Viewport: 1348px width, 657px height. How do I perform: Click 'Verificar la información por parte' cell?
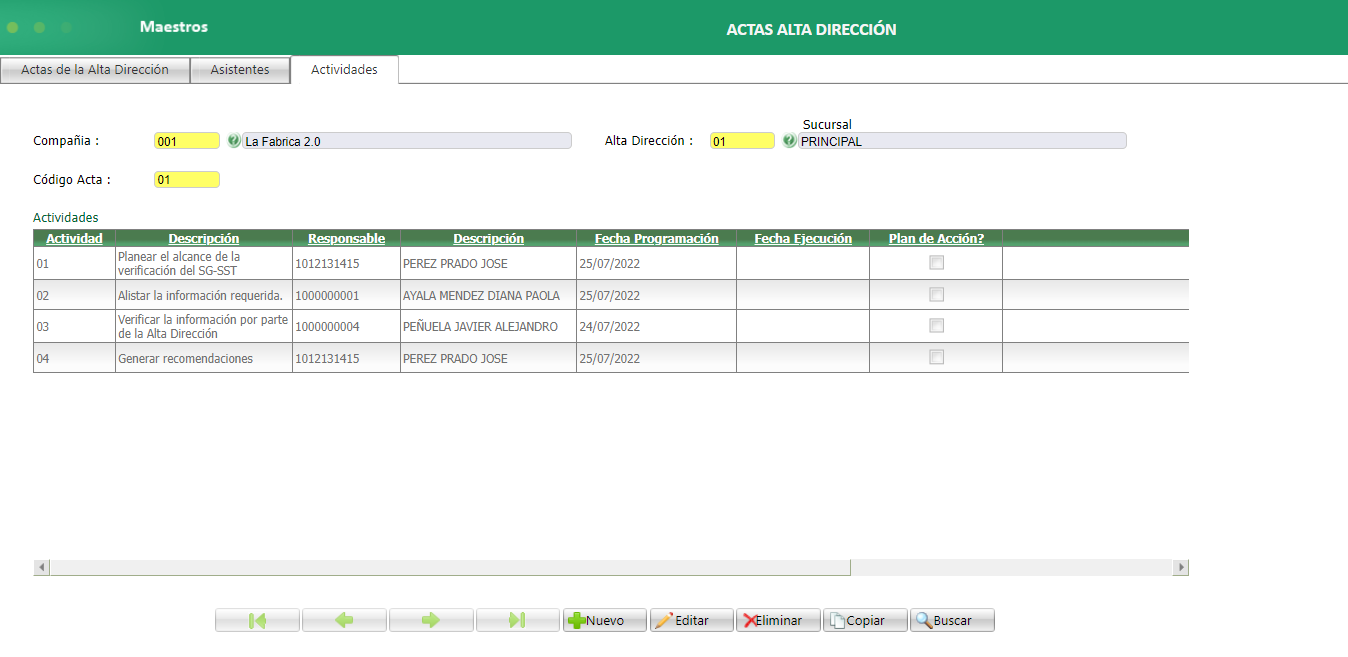[x=204, y=326]
